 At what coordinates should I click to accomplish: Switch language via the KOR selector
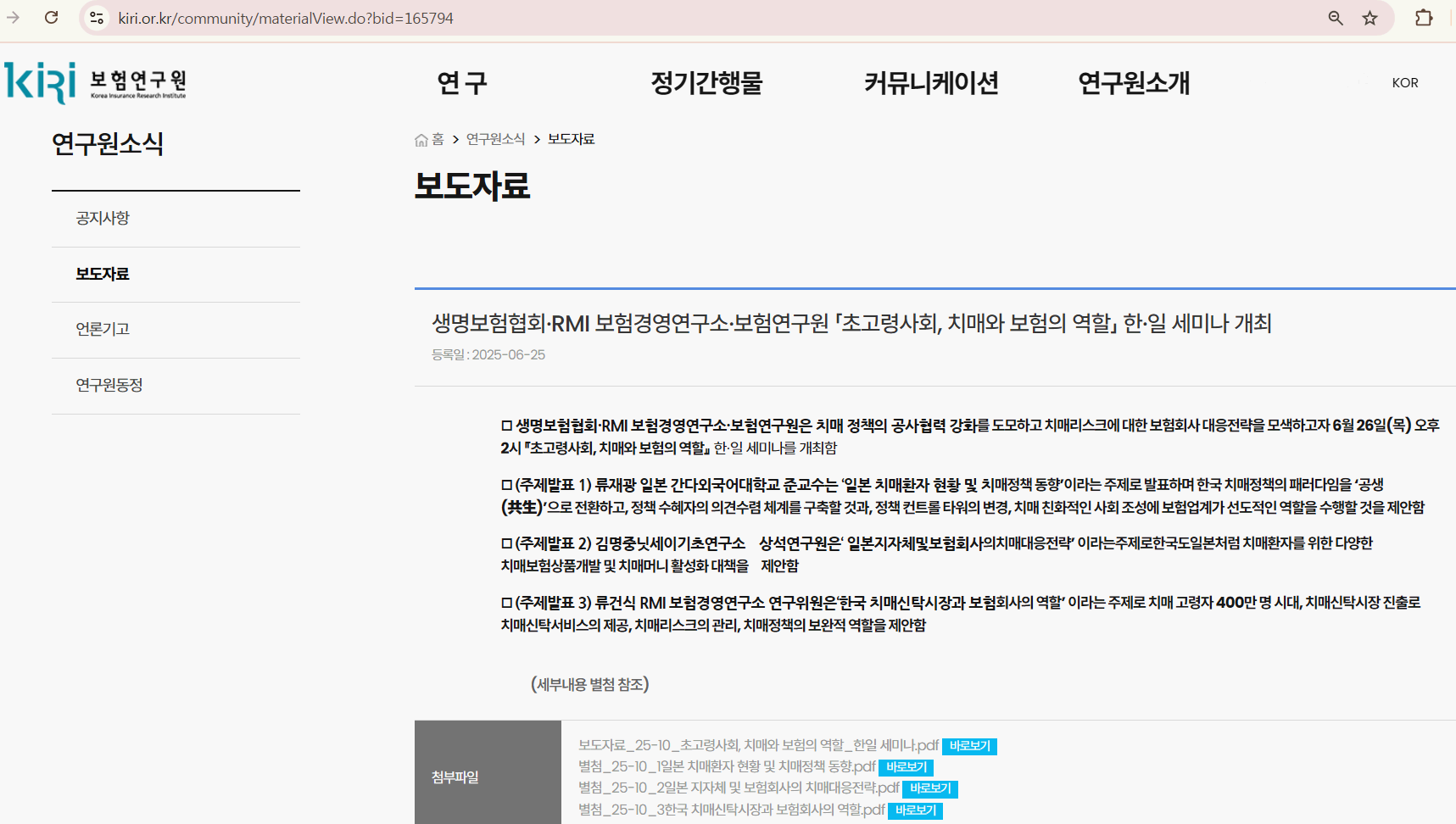[x=1404, y=82]
